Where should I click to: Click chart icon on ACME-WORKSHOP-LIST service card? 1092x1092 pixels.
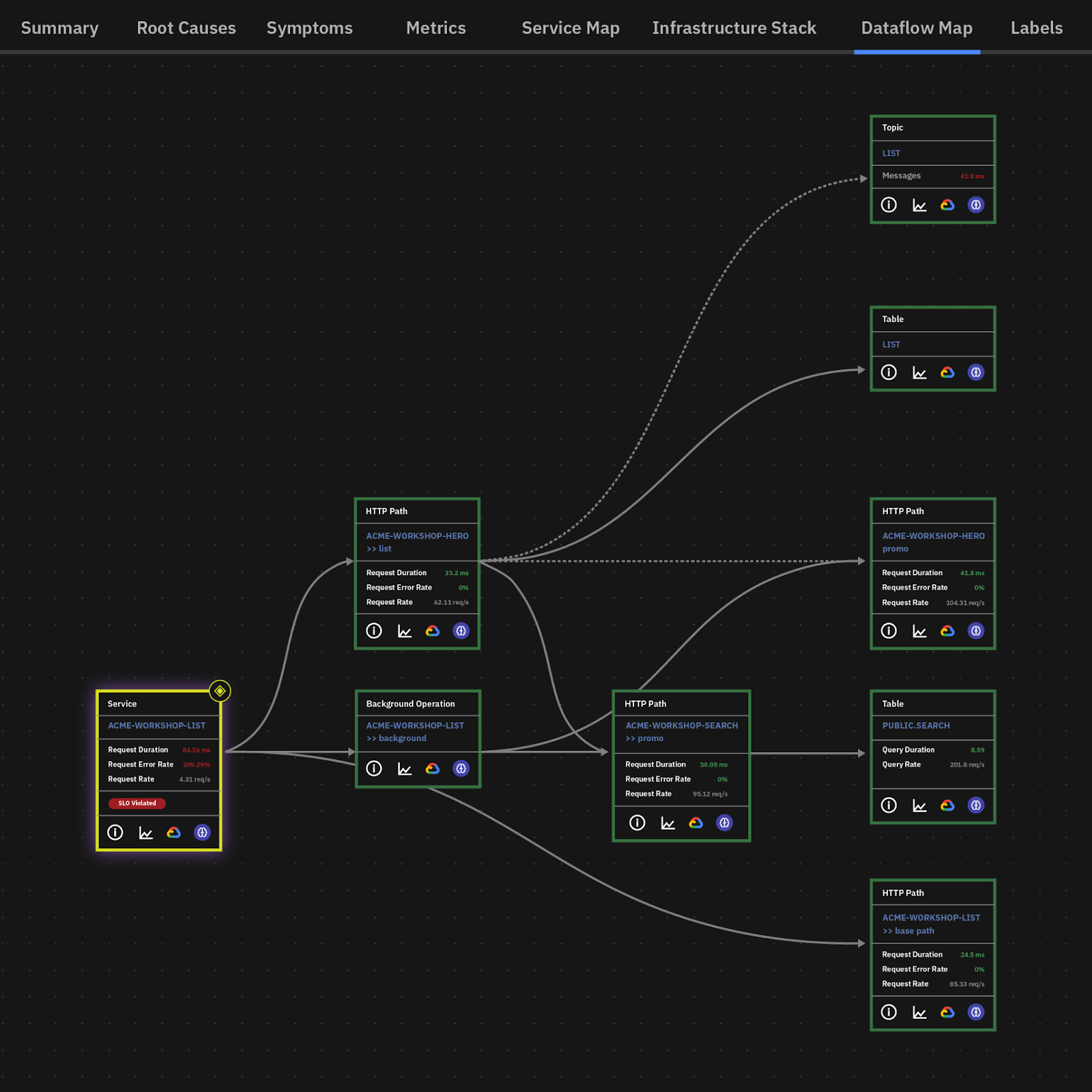pyautogui.click(x=146, y=833)
